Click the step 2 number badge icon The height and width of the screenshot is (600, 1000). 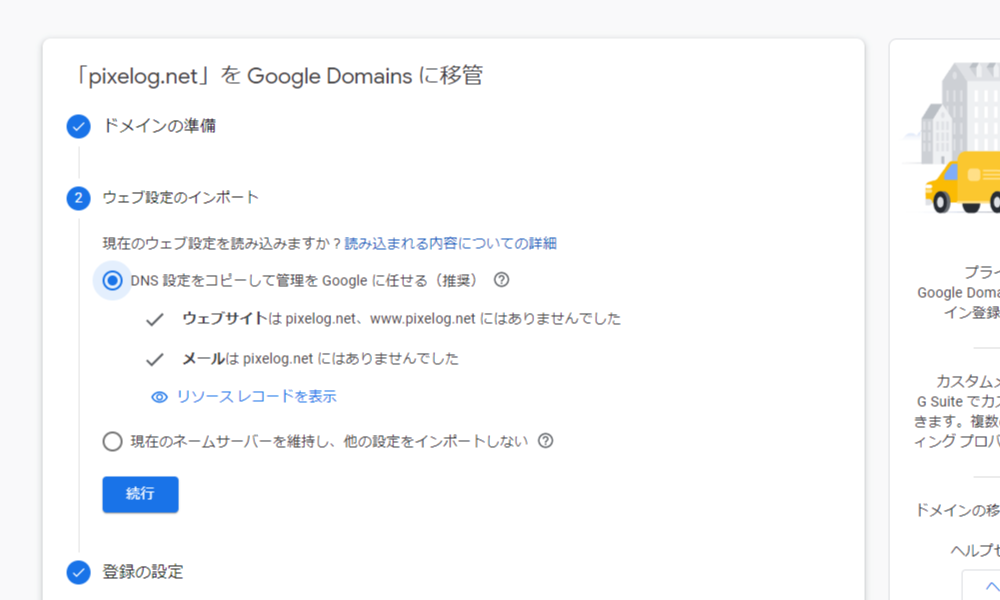[x=78, y=198]
